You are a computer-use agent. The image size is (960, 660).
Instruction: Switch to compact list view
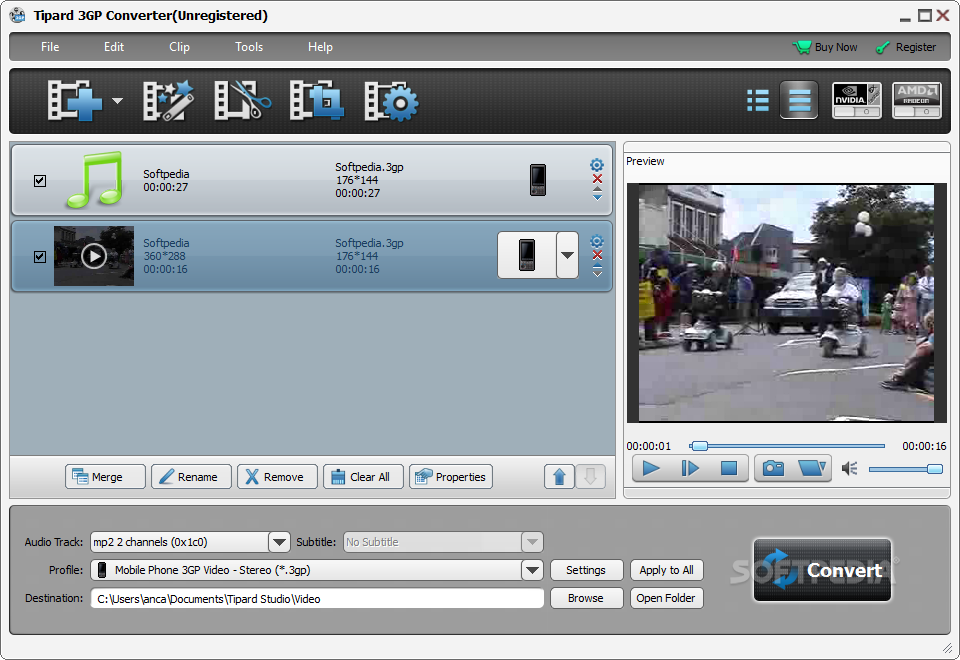click(x=758, y=100)
